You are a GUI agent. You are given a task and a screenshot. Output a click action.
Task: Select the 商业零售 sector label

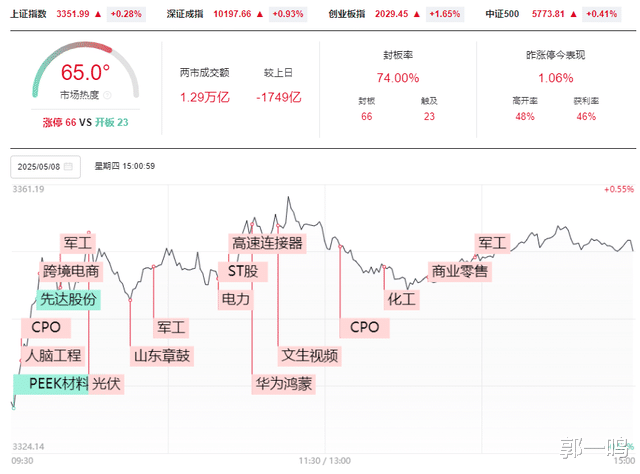[460, 271]
